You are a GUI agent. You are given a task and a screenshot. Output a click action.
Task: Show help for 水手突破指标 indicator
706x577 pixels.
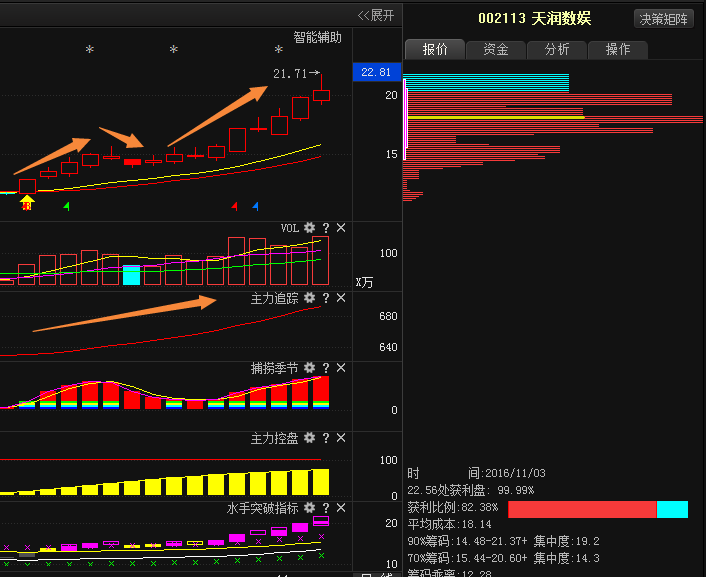click(x=326, y=509)
